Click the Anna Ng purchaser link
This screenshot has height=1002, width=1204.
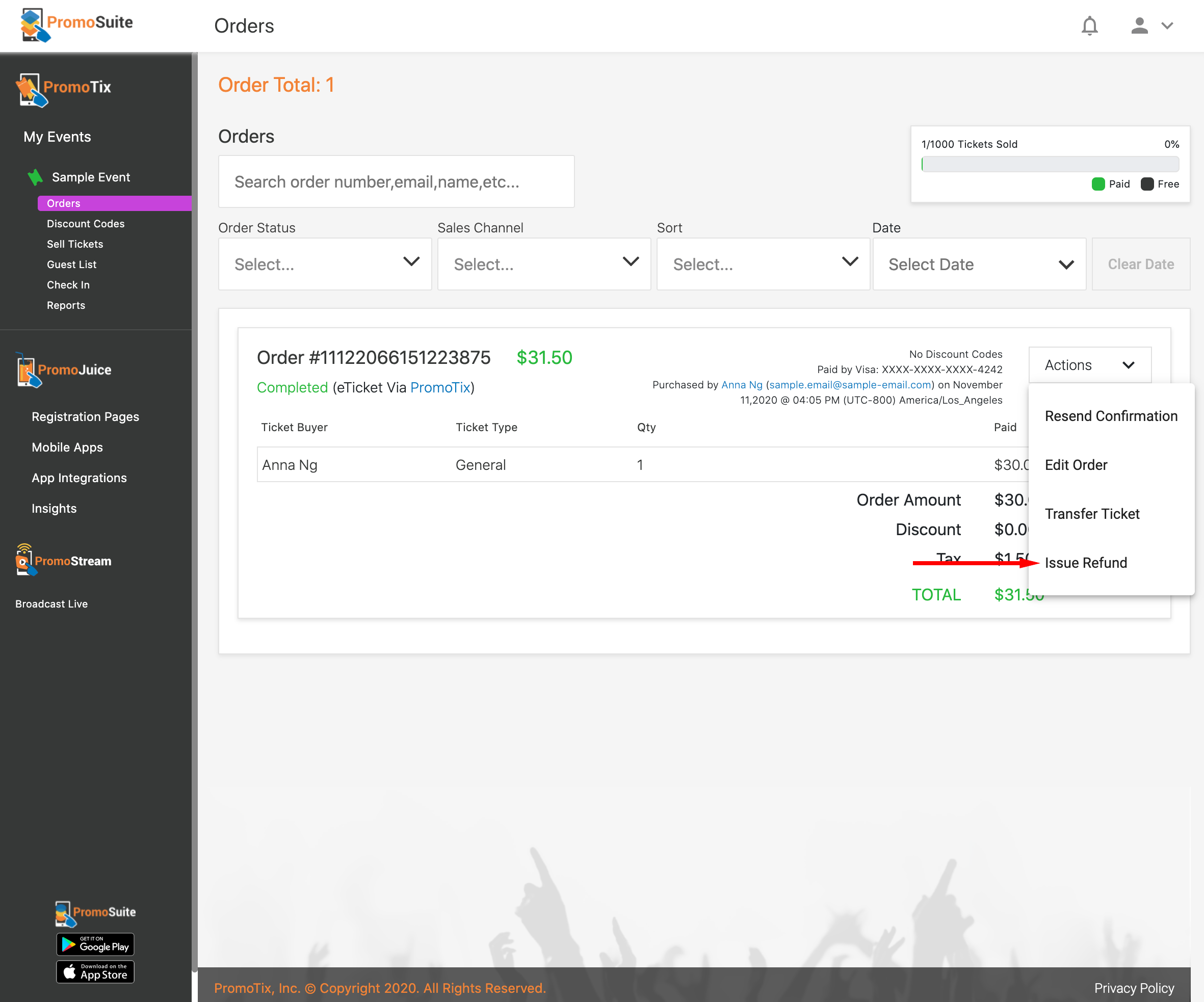point(741,385)
